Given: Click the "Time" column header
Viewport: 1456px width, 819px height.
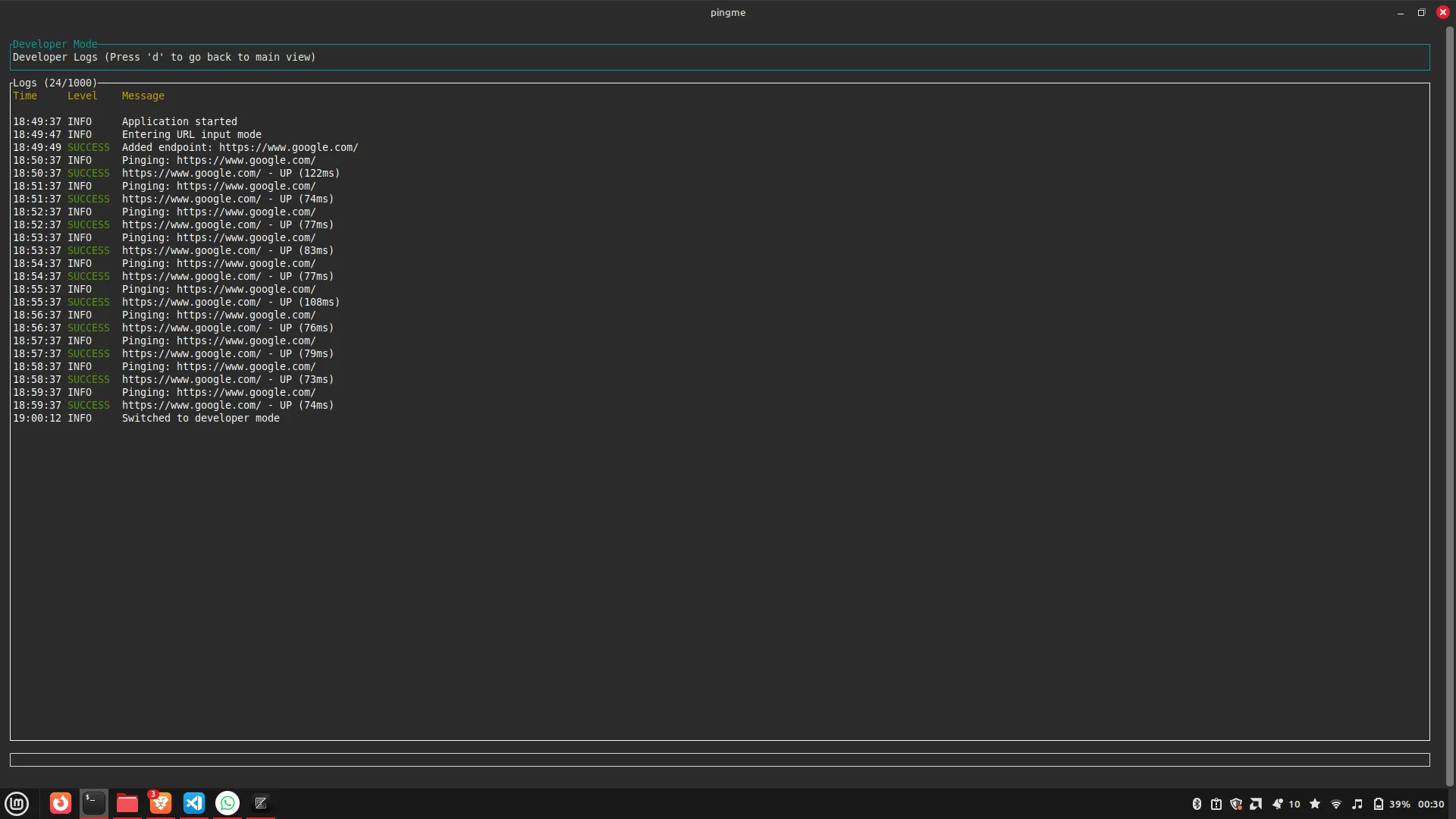Looking at the screenshot, I should 25,96.
